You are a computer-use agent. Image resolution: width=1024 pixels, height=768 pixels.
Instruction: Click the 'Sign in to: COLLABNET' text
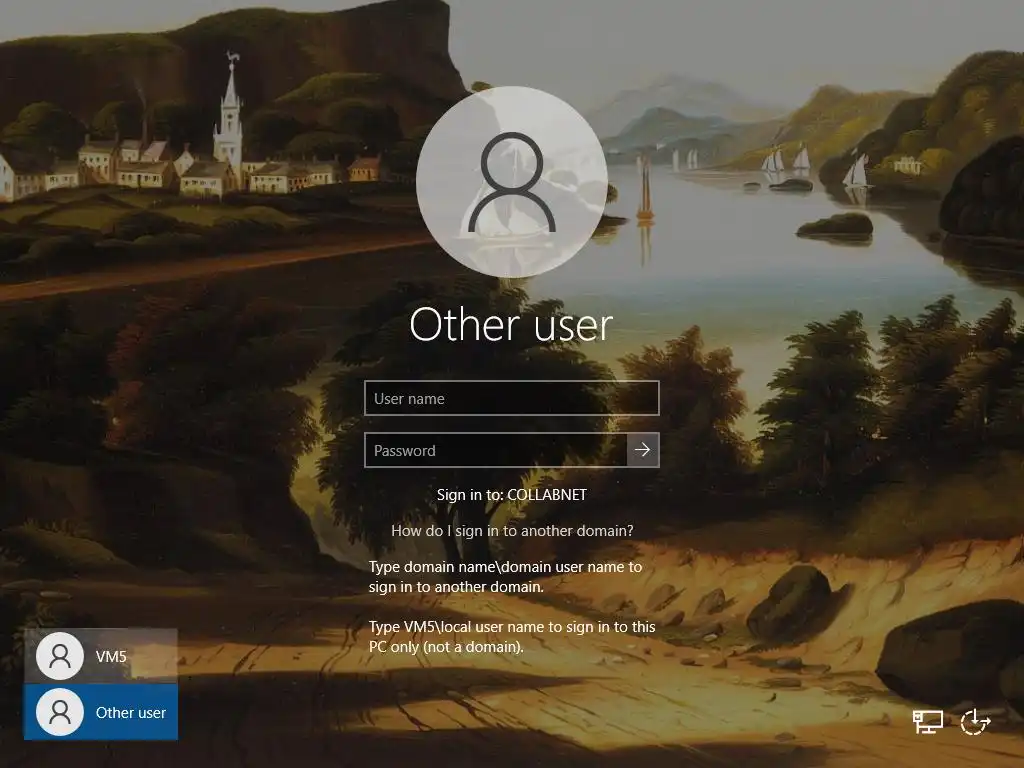click(x=512, y=494)
